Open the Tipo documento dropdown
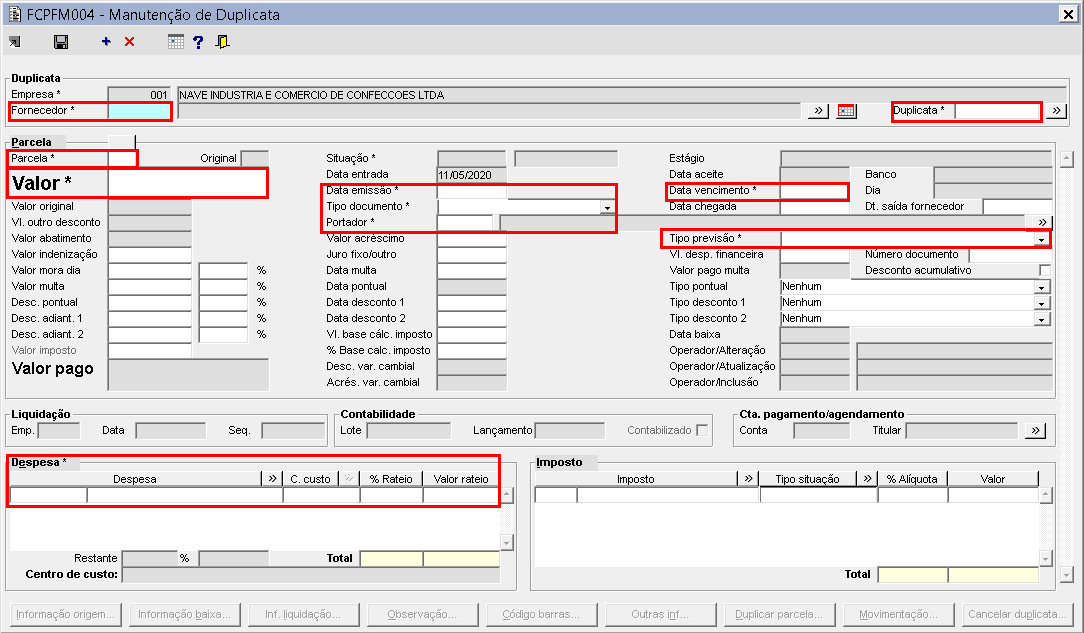Image resolution: width=1084 pixels, height=633 pixels. [x=606, y=207]
